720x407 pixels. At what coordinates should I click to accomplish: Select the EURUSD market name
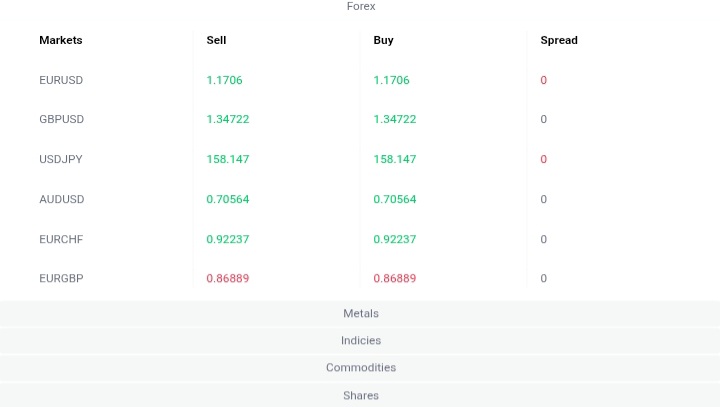click(61, 80)
